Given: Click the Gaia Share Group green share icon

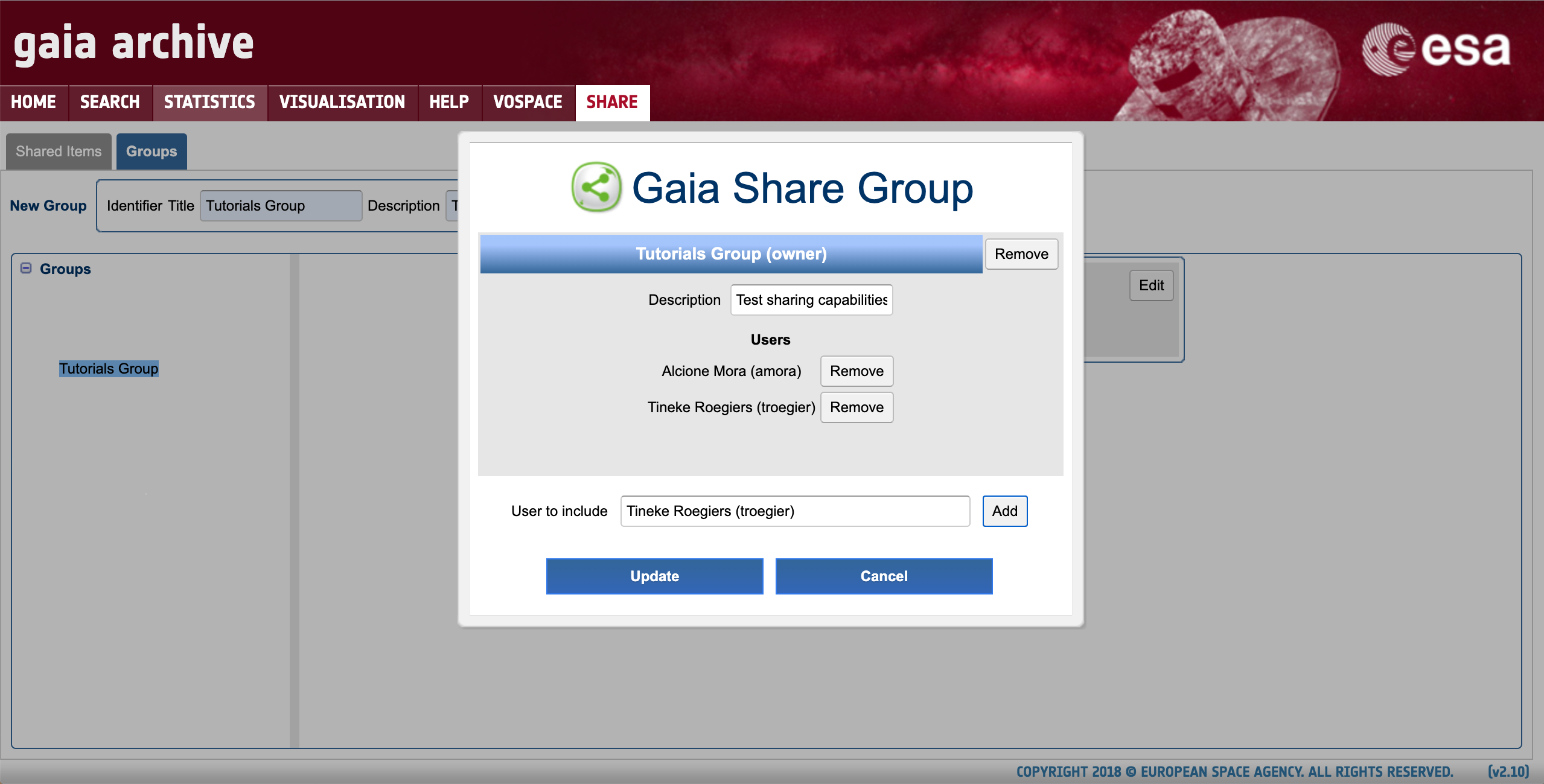Looking at the screenshot, I should (596, 187).
